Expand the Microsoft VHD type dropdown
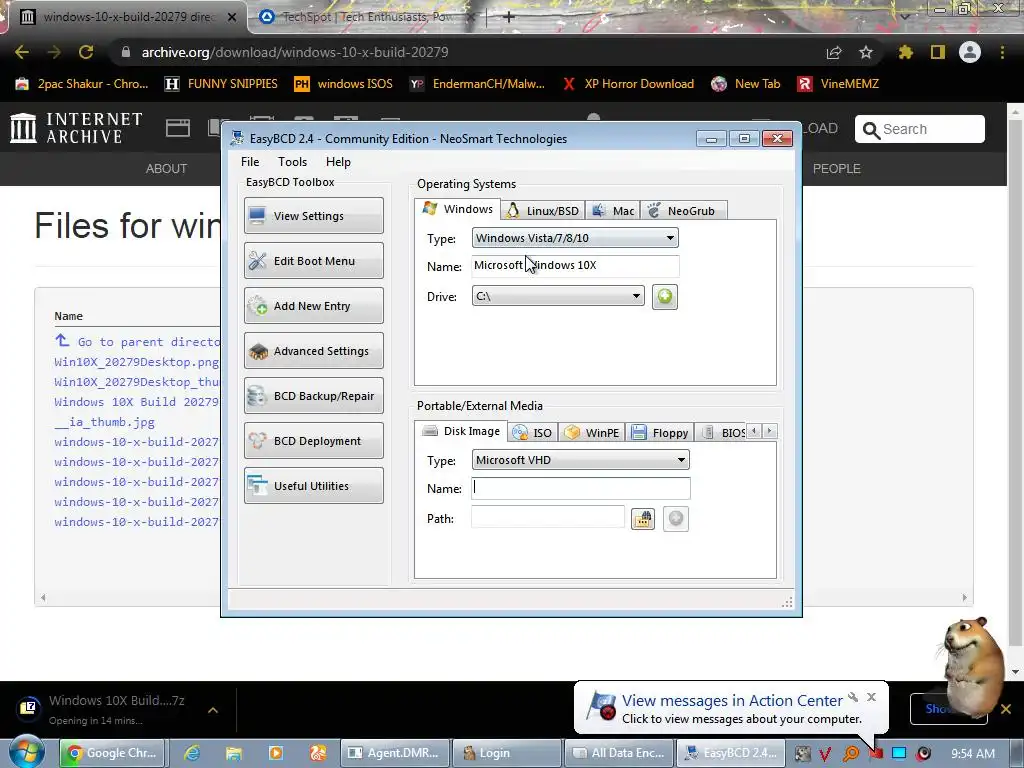The height and width of the screenshot is (768, 1024). 580,460
